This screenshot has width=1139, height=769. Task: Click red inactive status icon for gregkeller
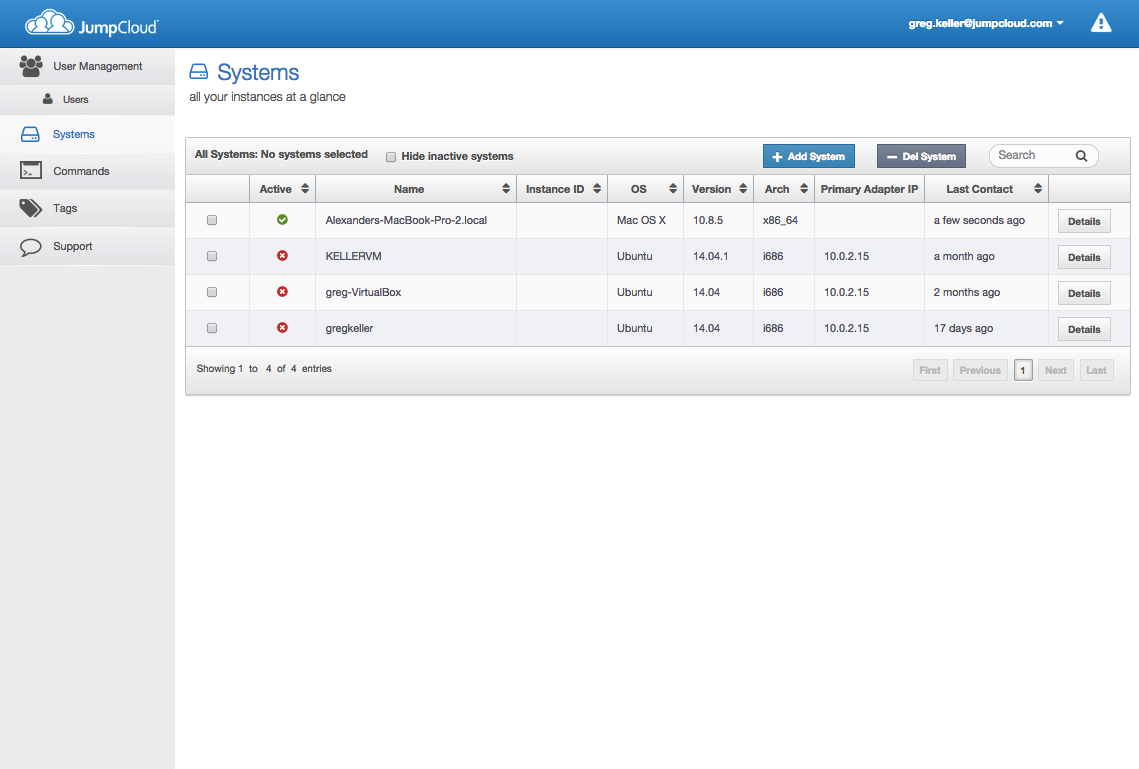[x=283, y=328]
